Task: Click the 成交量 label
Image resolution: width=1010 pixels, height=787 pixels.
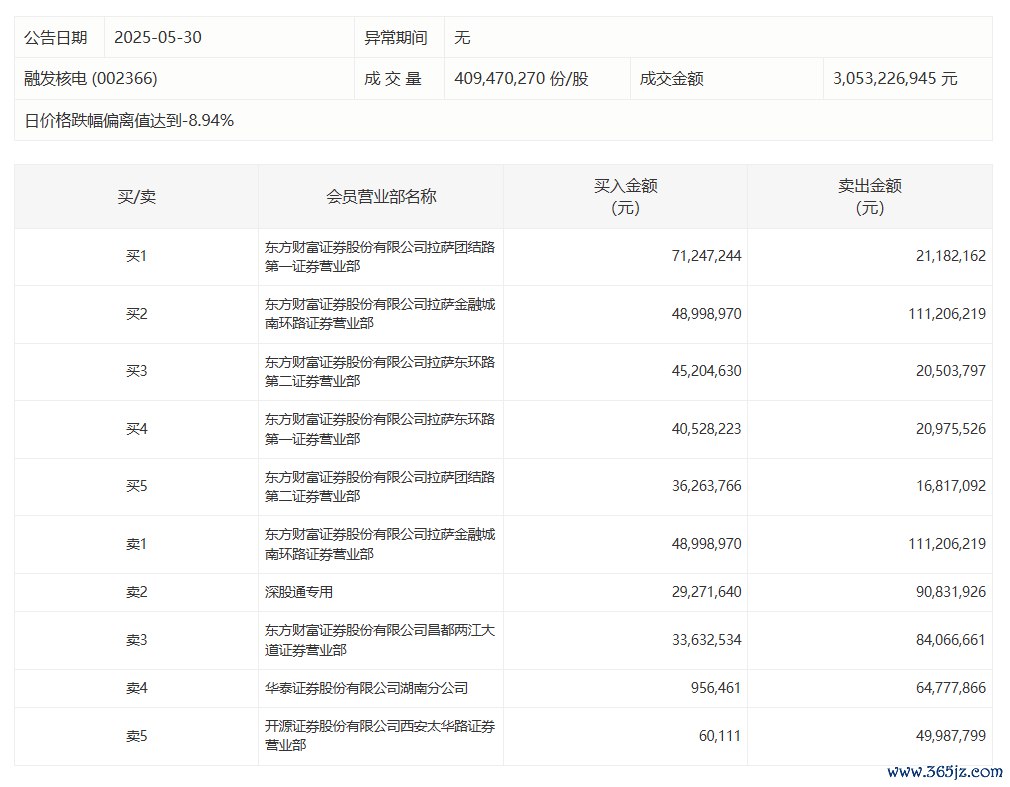Action: (392, 79)
